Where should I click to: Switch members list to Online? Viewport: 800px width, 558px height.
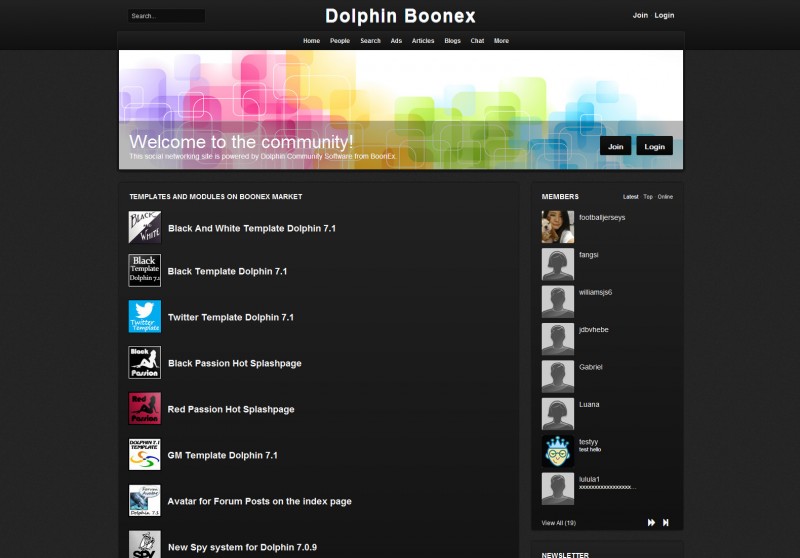[x=665, y=197]
